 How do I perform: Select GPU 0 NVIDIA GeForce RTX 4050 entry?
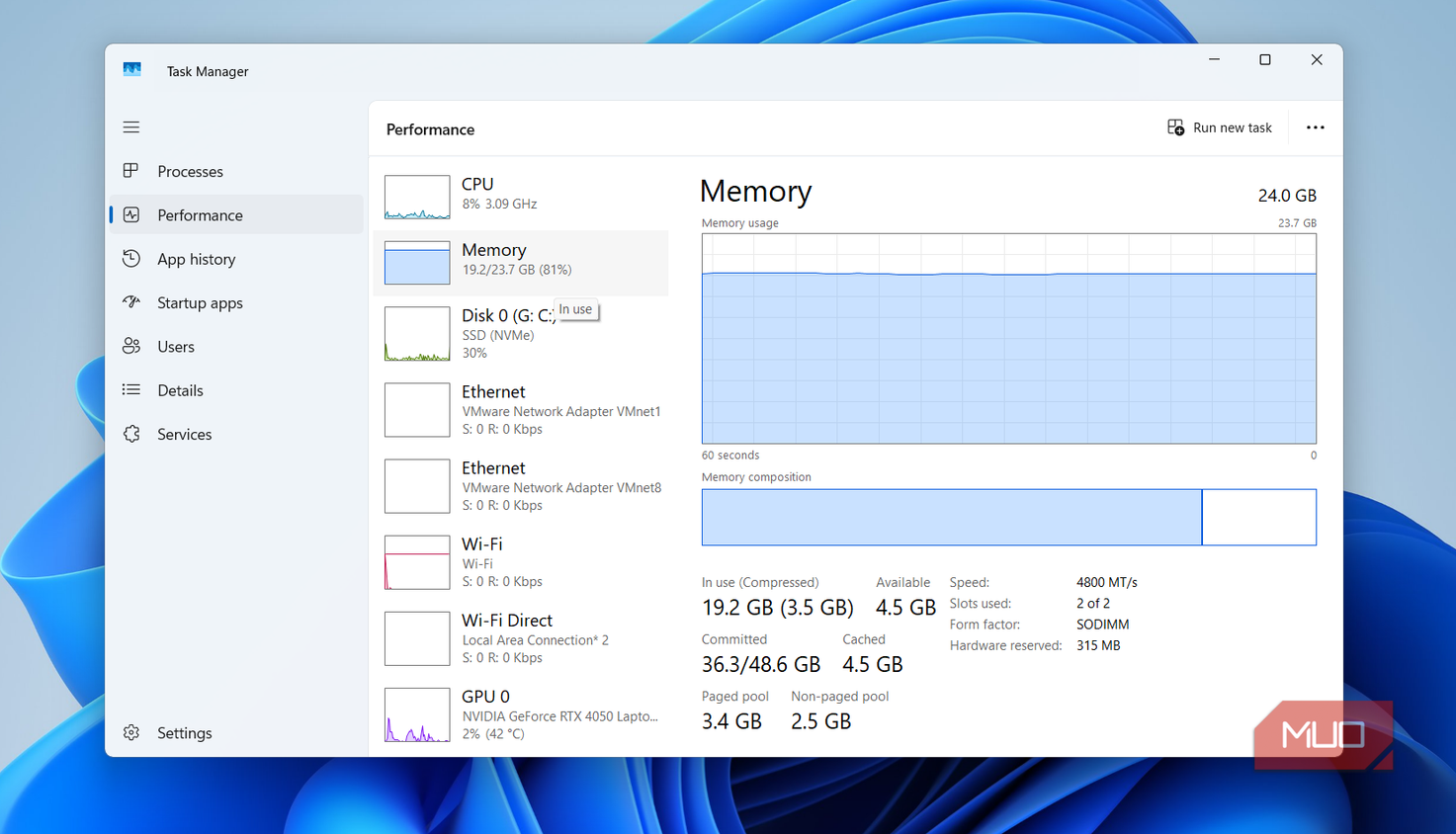(520, 714)
